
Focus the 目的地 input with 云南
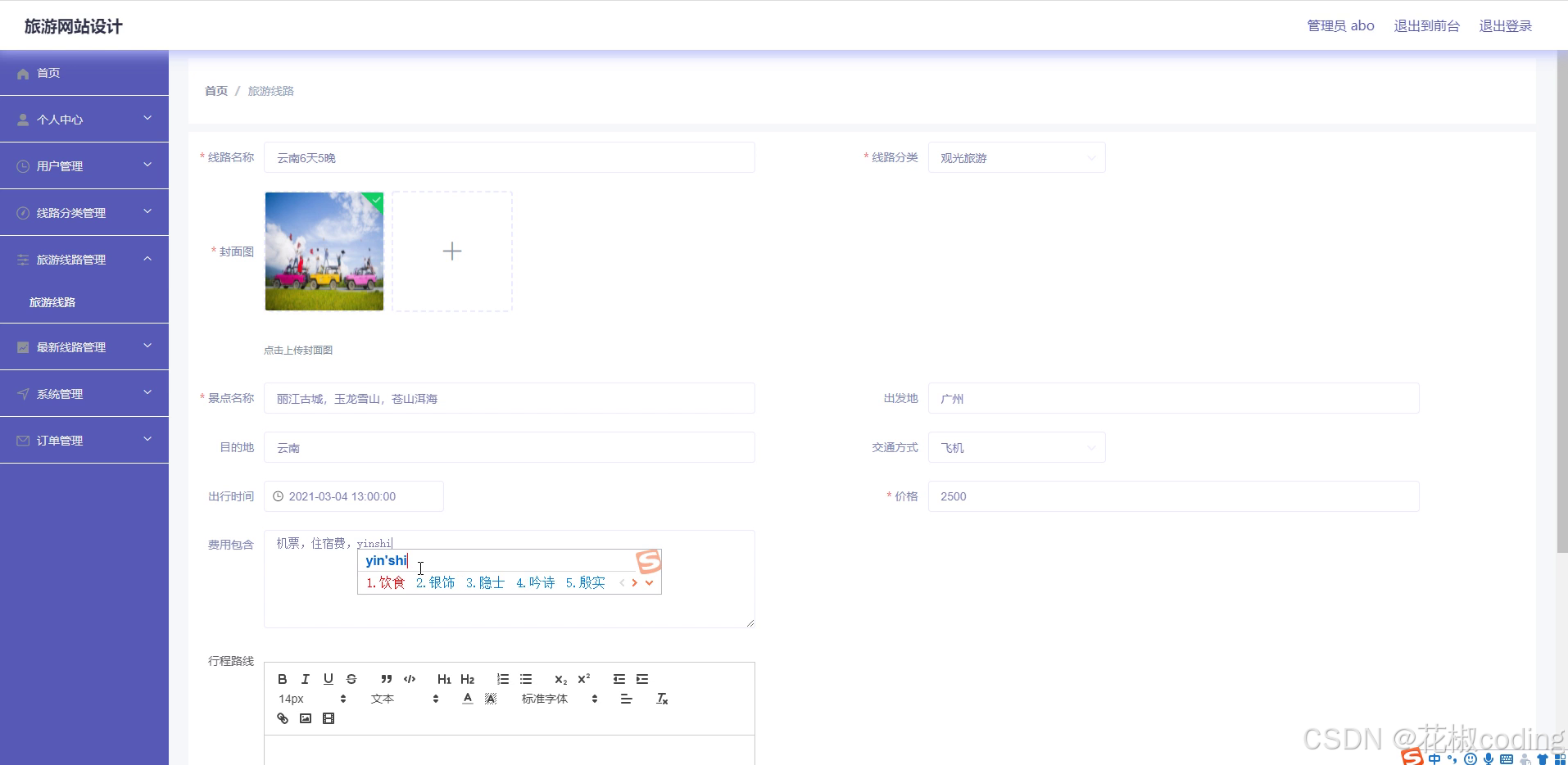[509, 447]
